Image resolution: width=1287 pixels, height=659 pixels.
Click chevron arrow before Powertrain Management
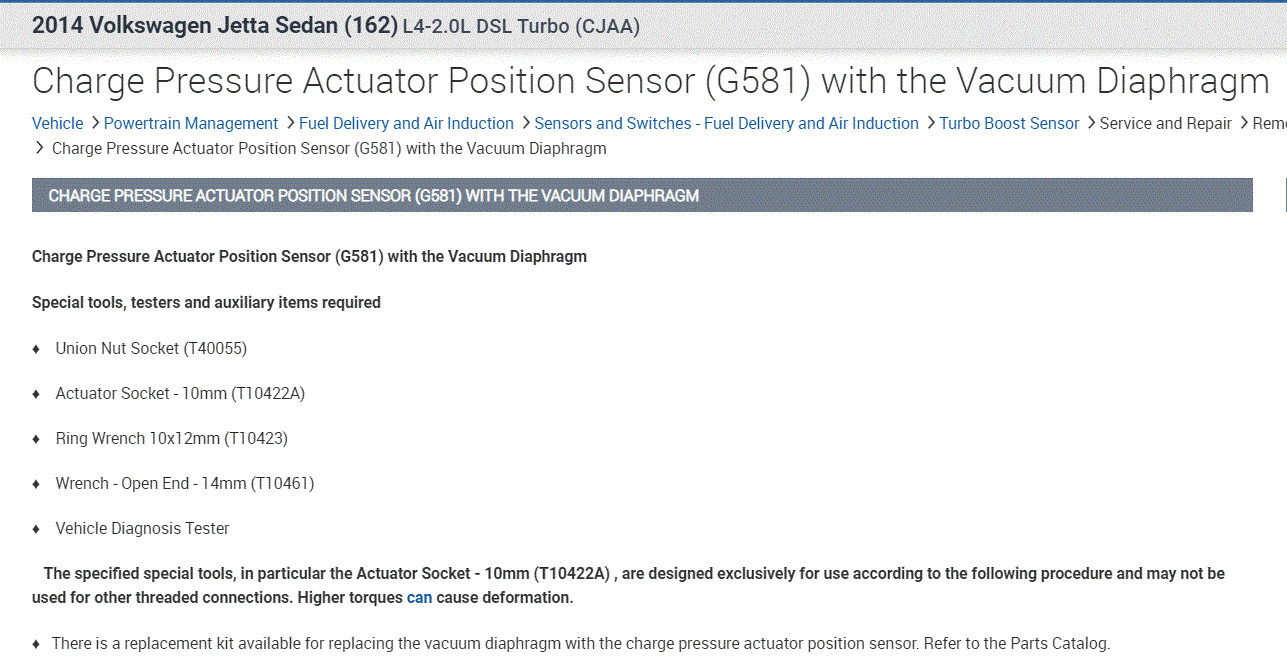[x=95, y=123]
